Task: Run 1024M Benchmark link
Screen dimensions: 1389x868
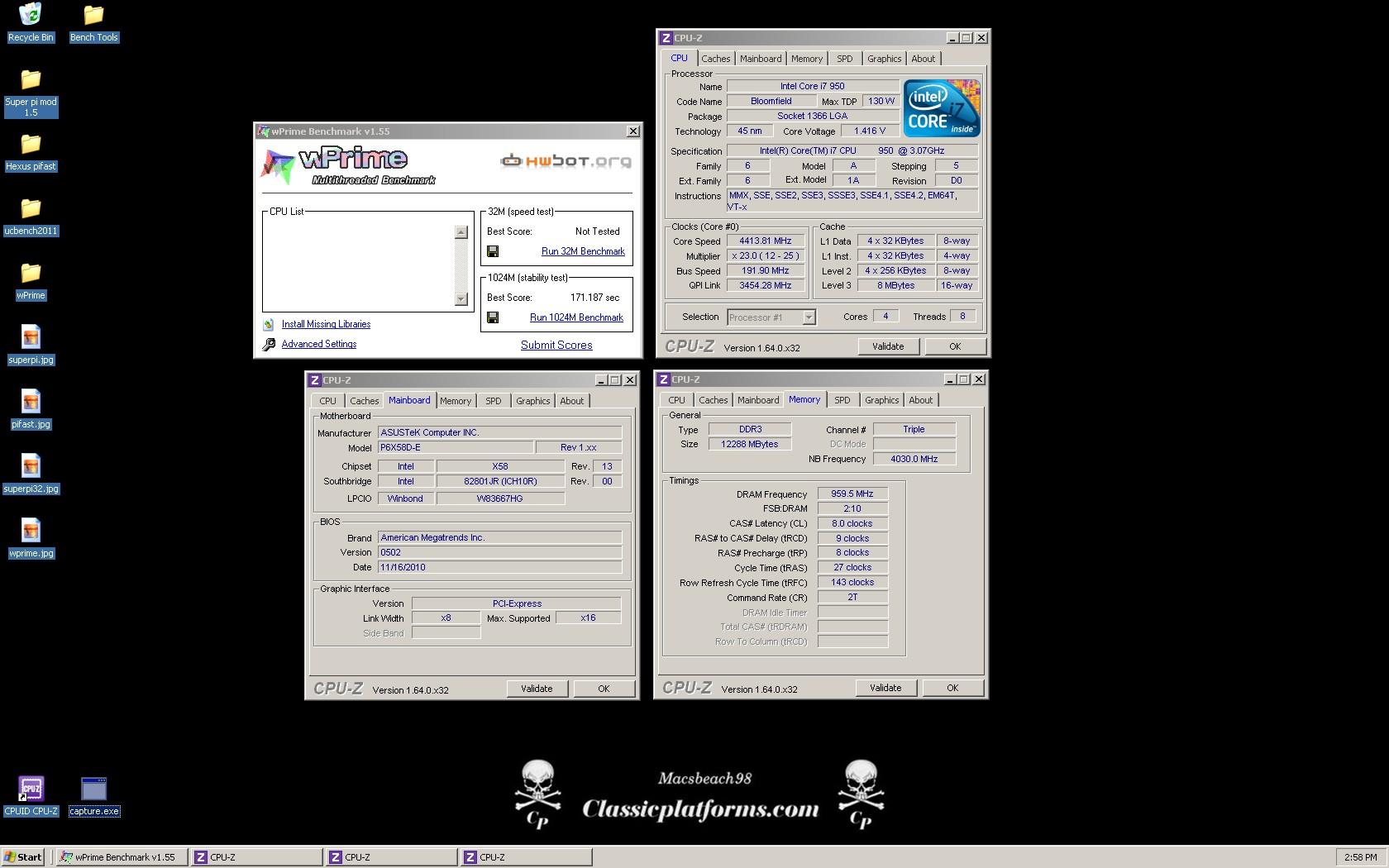Action: click(576, 317)
